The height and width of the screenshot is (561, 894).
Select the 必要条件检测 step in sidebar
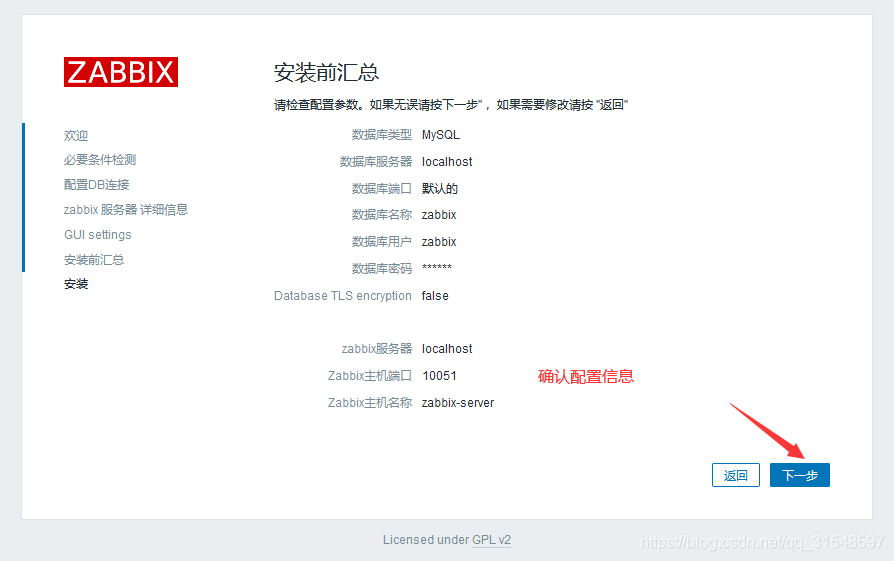click(100, 160)
